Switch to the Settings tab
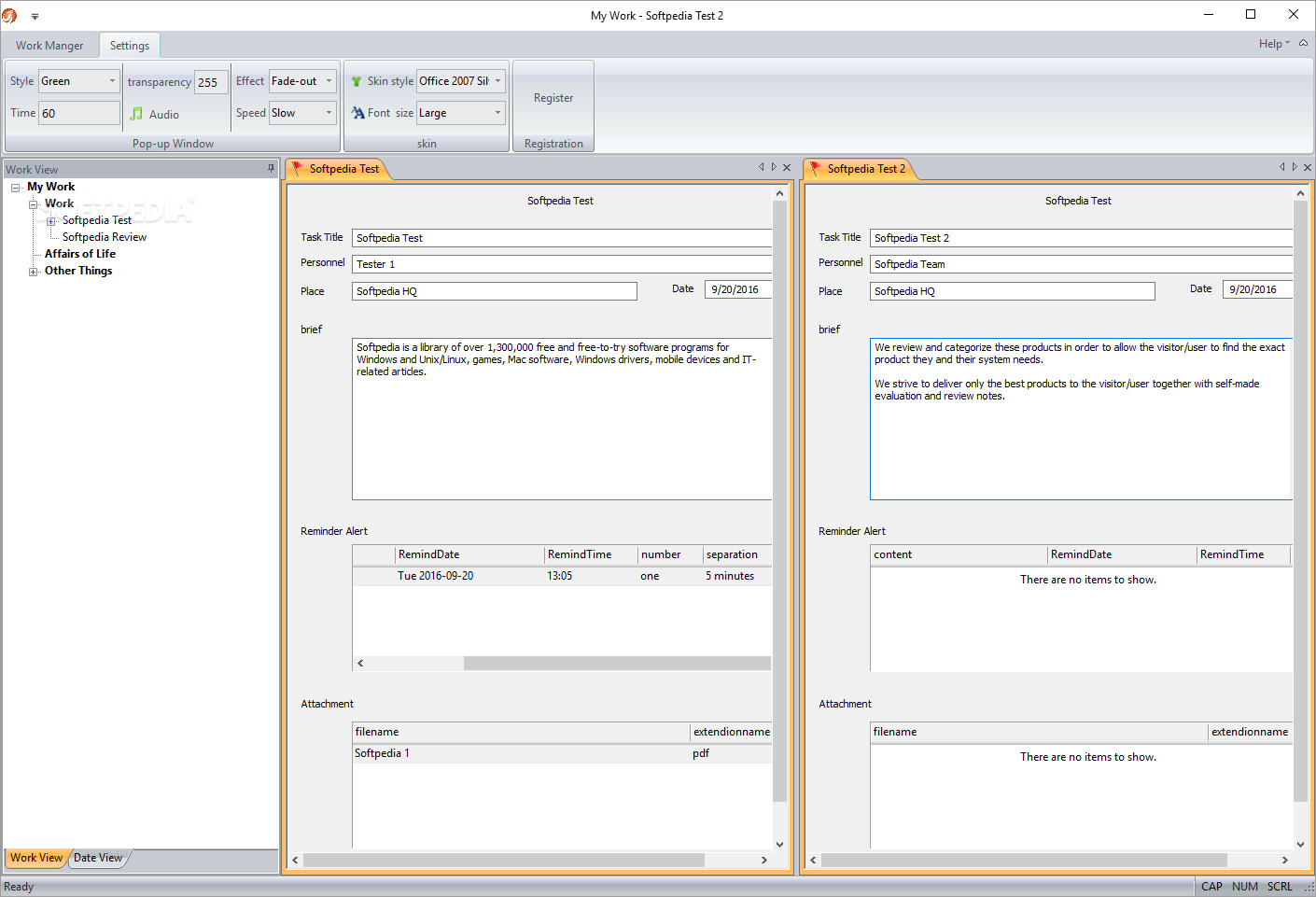Viewport: 1316px width, 897px height. point(130,46)
